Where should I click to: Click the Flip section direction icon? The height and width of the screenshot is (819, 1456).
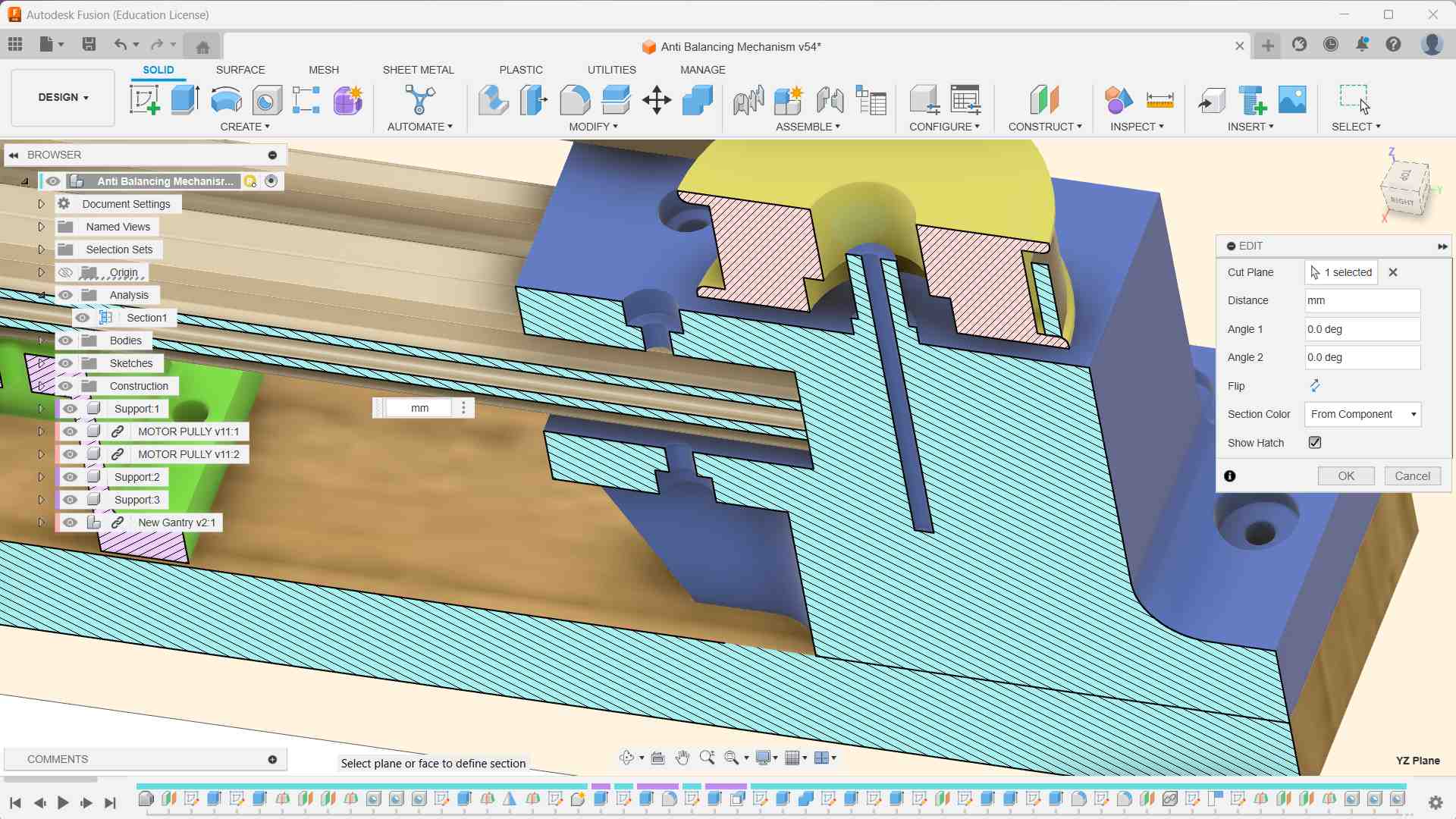pos(1315,386)
